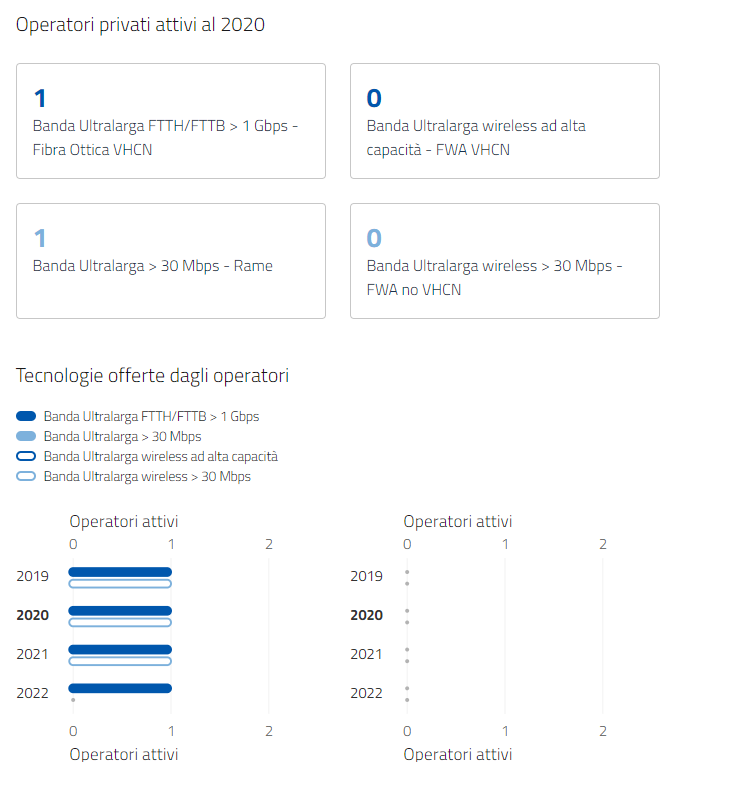The image size is (750, 800).
Task: Click the 2022 year label in right chart
Action: coord(366,693)
